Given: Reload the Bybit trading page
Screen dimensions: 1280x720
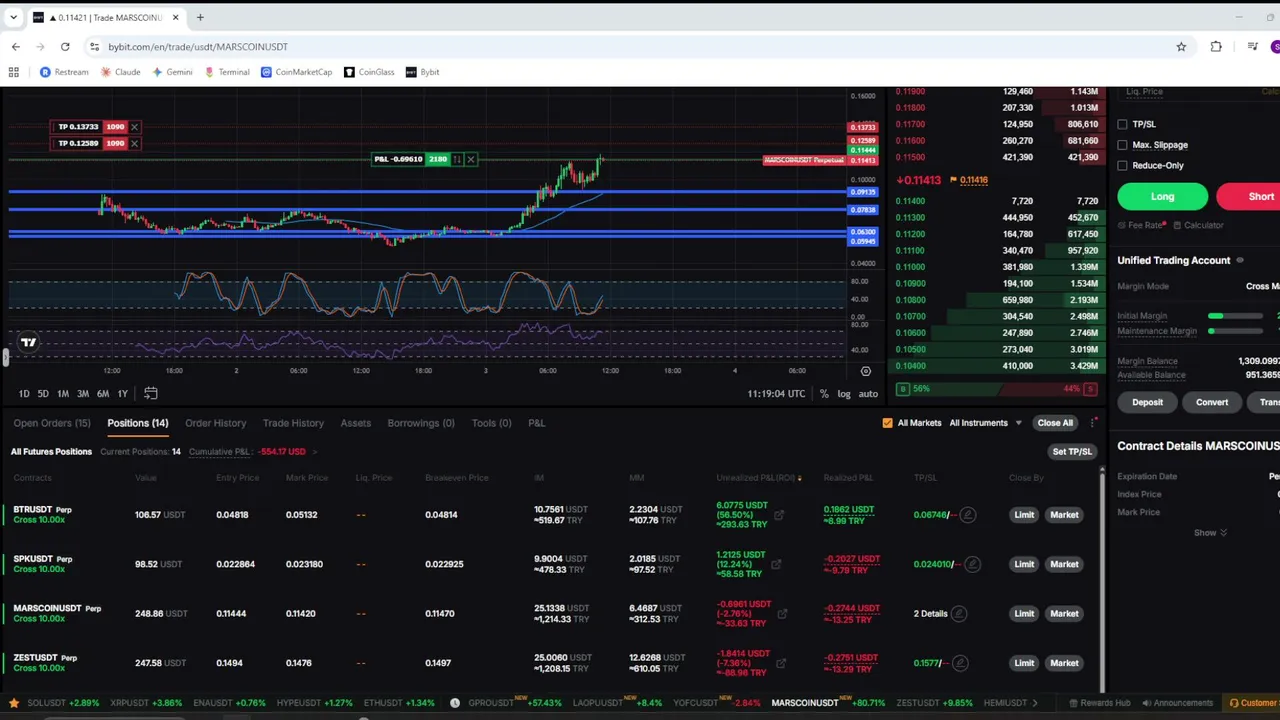Looking at the screenshot, I should pos(65,47).
